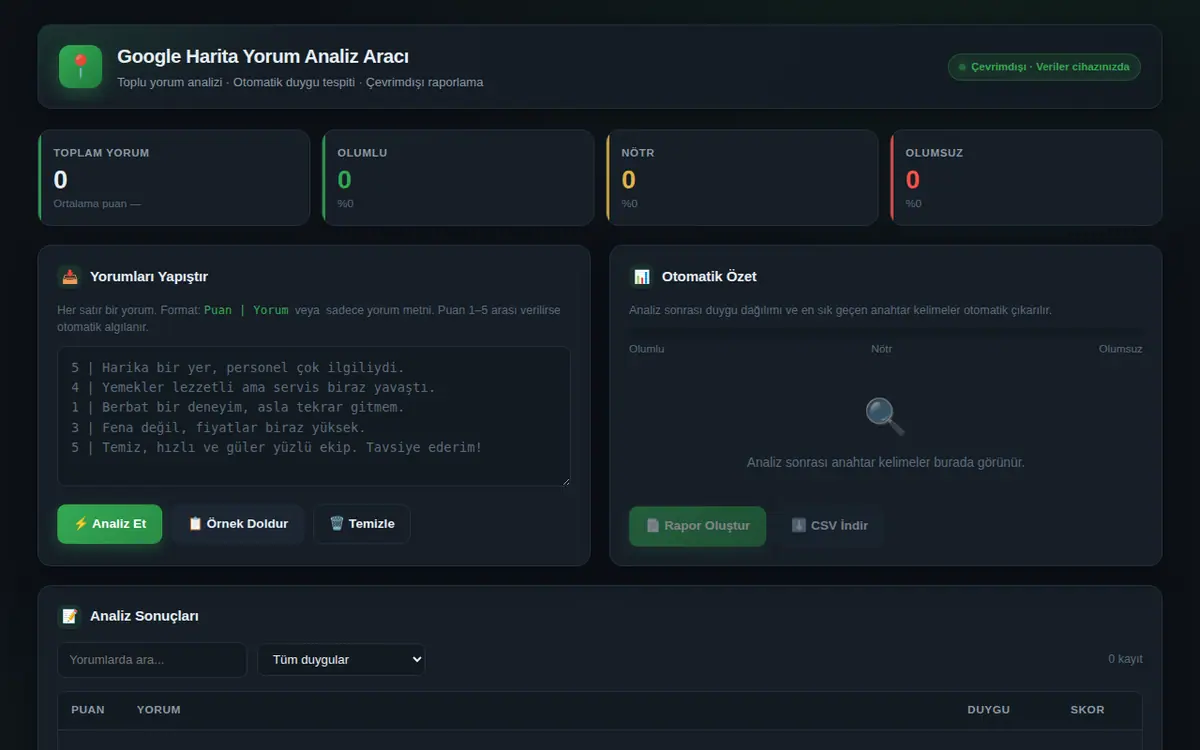Focus the Yorumlarda ara search field
The image size is (1200, 750).
click(152, 660)
